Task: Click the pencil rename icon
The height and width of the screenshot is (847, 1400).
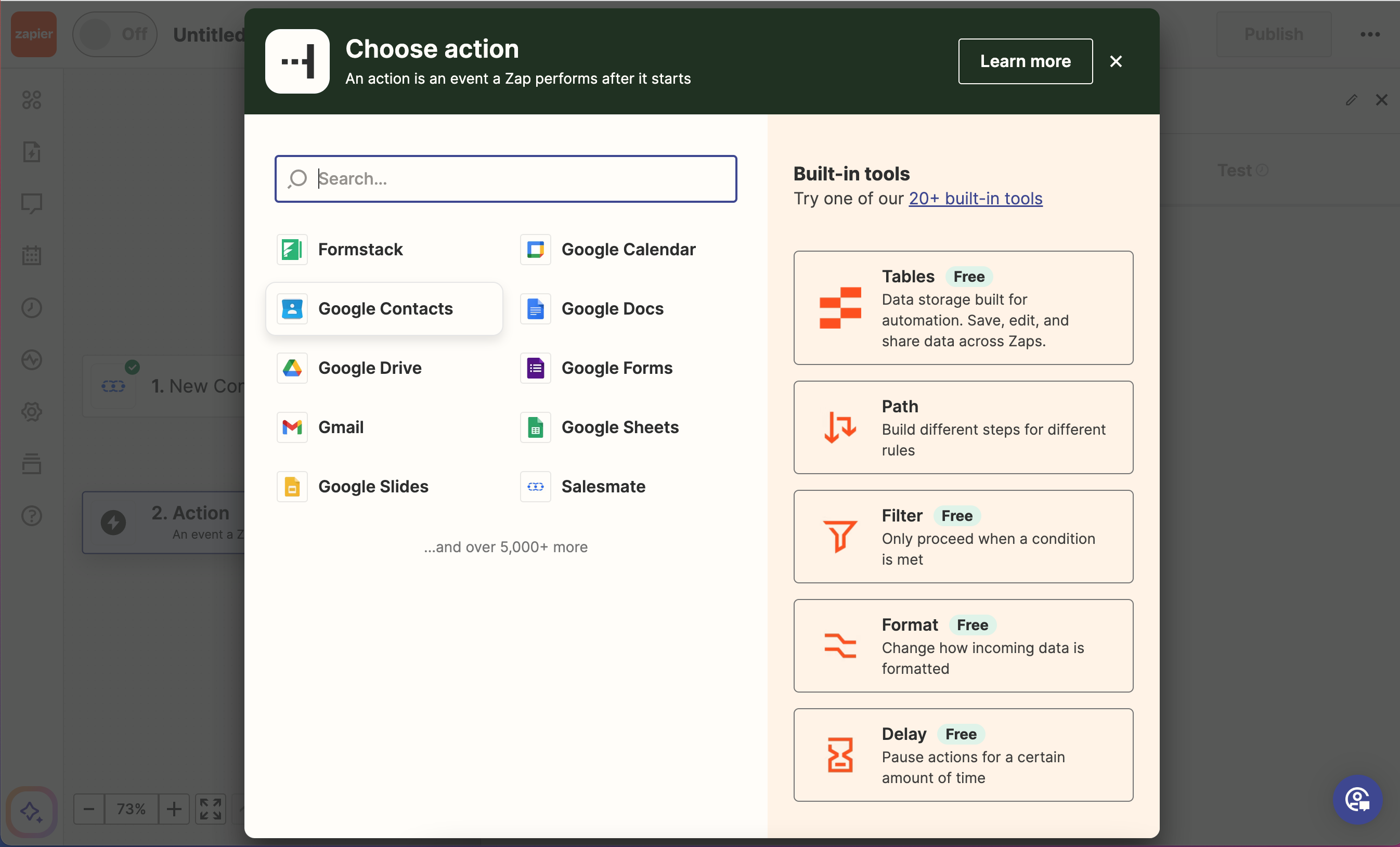Action: [1351, 100]
